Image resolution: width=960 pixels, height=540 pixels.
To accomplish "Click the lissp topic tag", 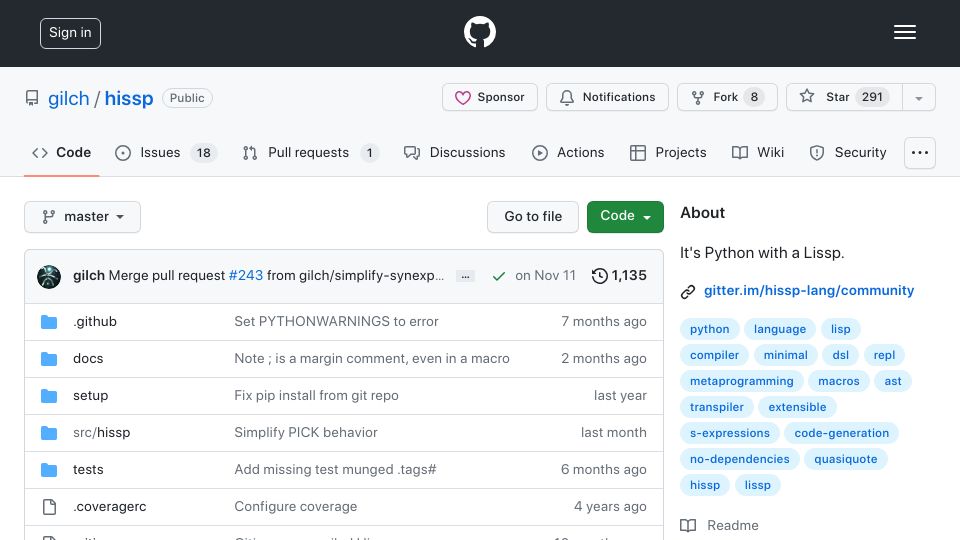I will 757,485.
